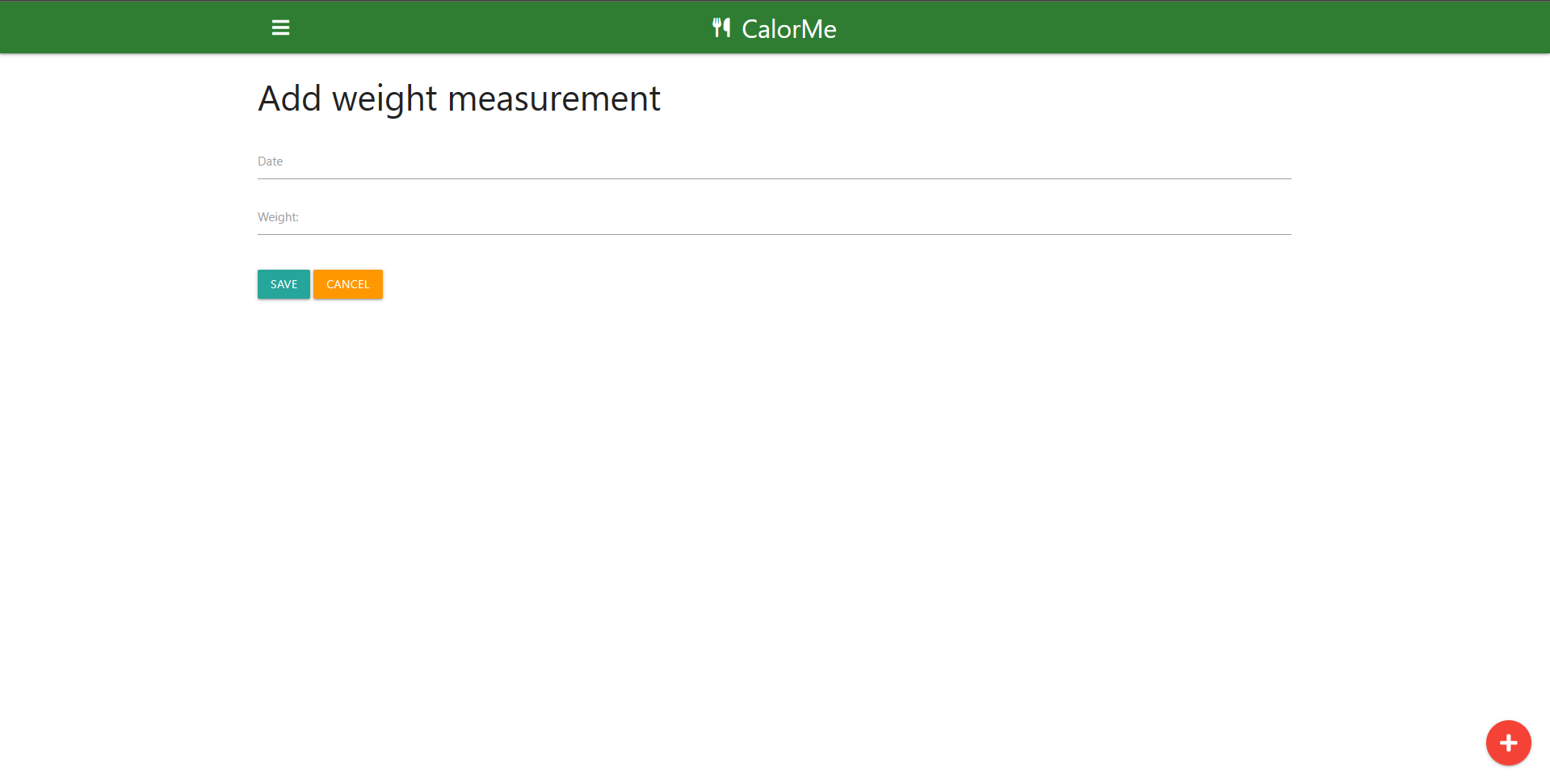
Task: Click the red plus floating action button
Action: point(1507,742)
